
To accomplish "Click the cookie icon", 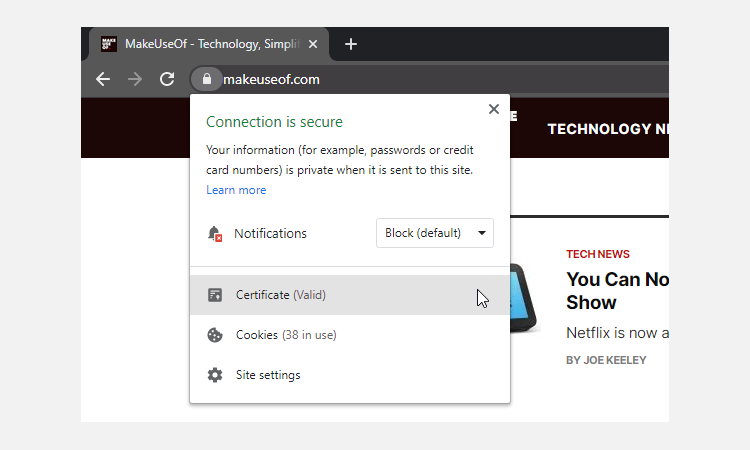I will 214,335.
